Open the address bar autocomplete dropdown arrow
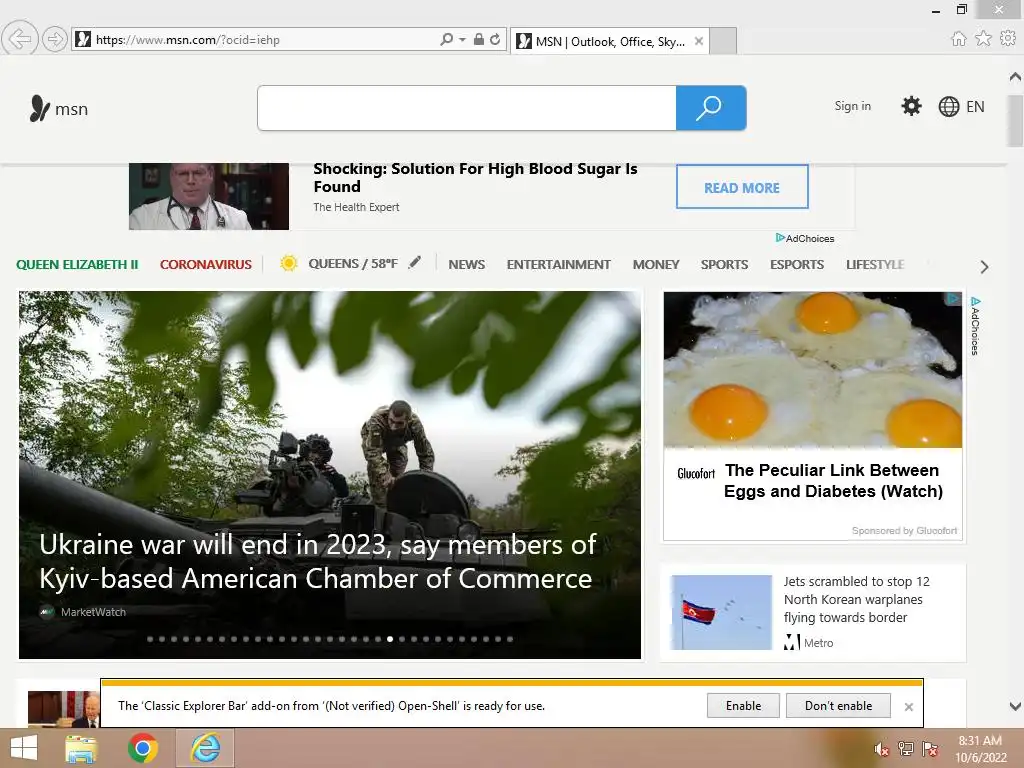This screenshot has width=1024, height=768. tap(462, 39)
